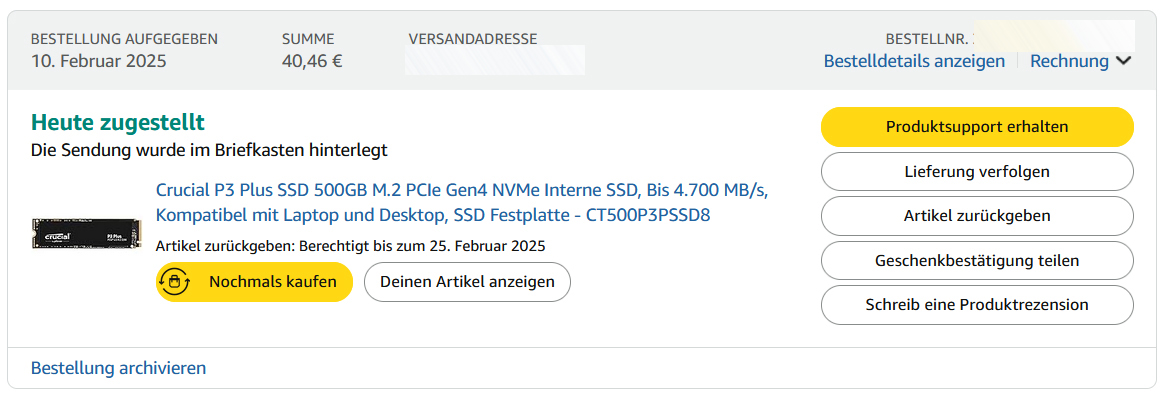Start a return with Artikel zurückgeben
Viewport: 1170px width, 401px height.
click(977, 216)
